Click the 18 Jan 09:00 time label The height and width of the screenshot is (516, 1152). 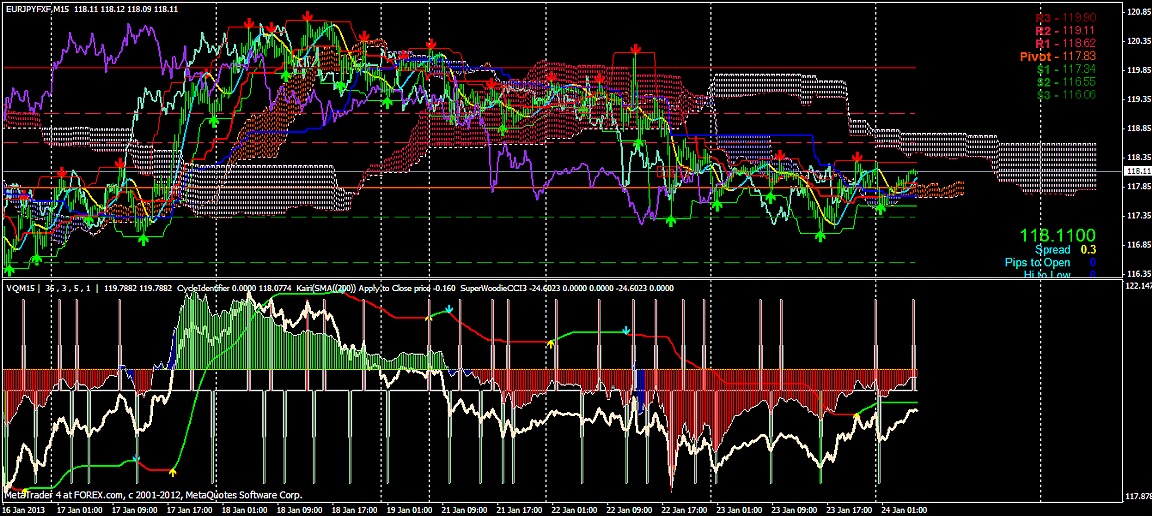[x=298, y=509]
